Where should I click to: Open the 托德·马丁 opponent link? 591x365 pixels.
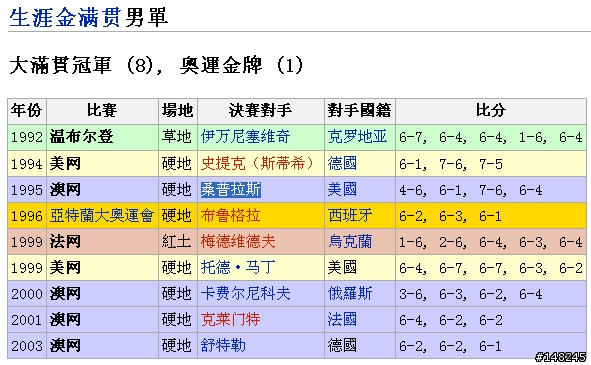click(x=238, y=268)
